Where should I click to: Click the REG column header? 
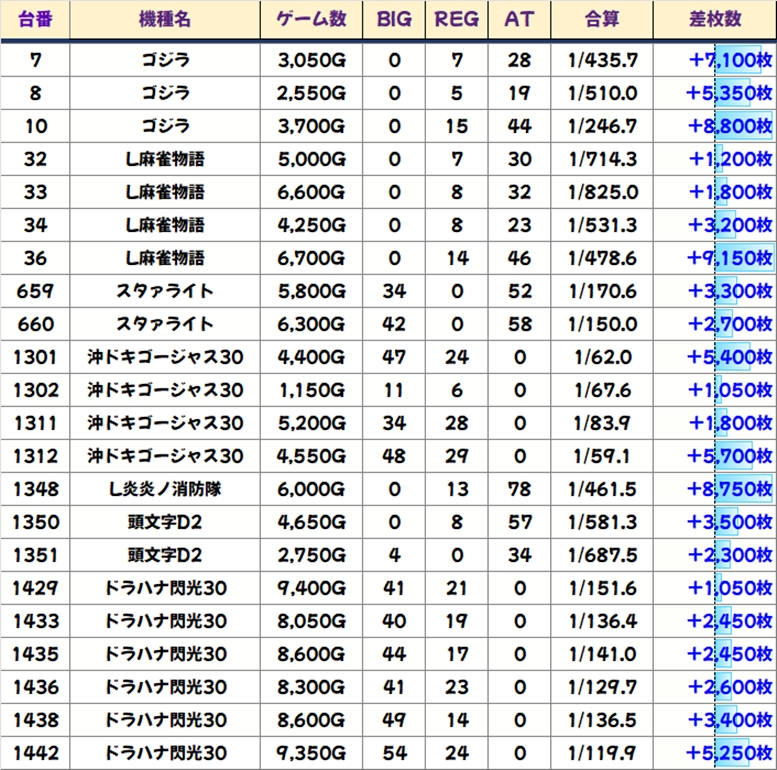point(456,19)
